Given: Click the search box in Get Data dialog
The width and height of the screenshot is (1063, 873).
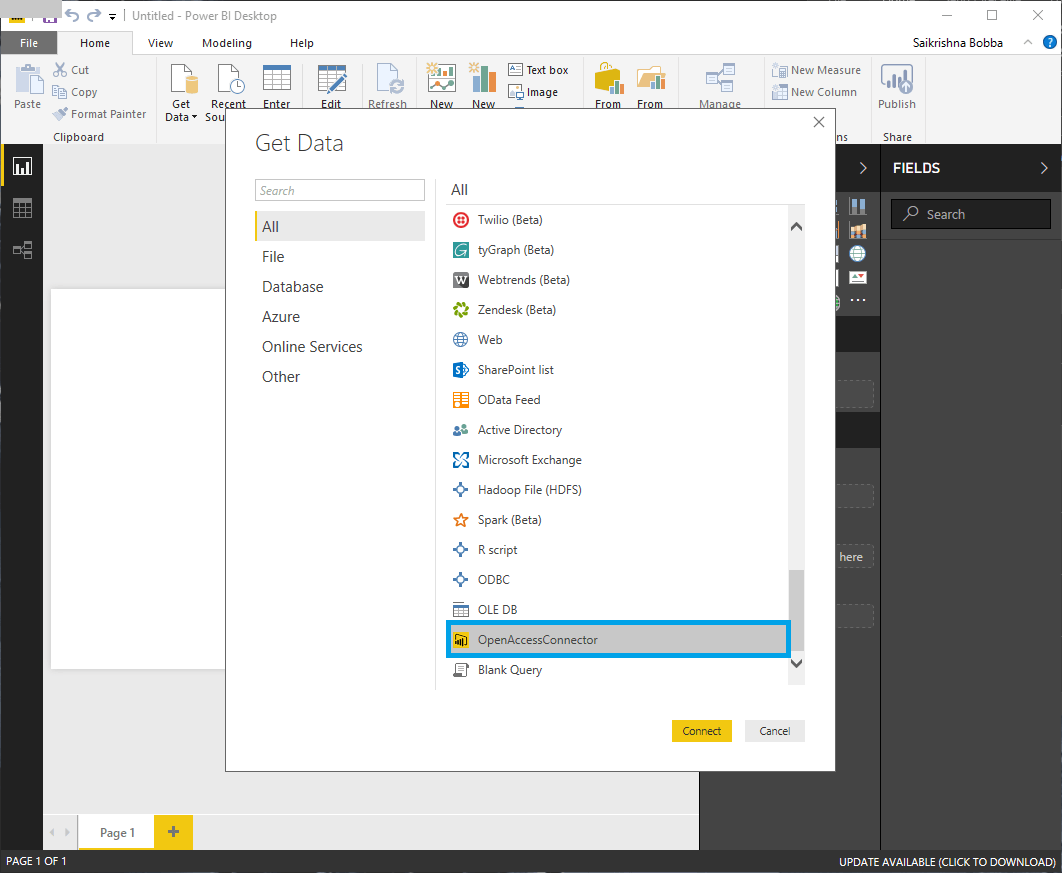Looking at the screenshot, I should click(339, 189).
